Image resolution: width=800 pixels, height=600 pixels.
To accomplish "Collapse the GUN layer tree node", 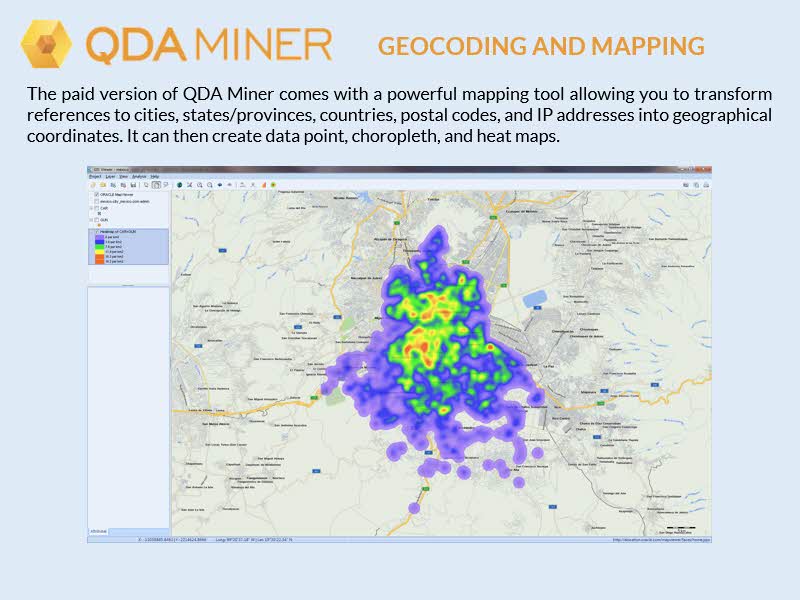I will point(91,220).
